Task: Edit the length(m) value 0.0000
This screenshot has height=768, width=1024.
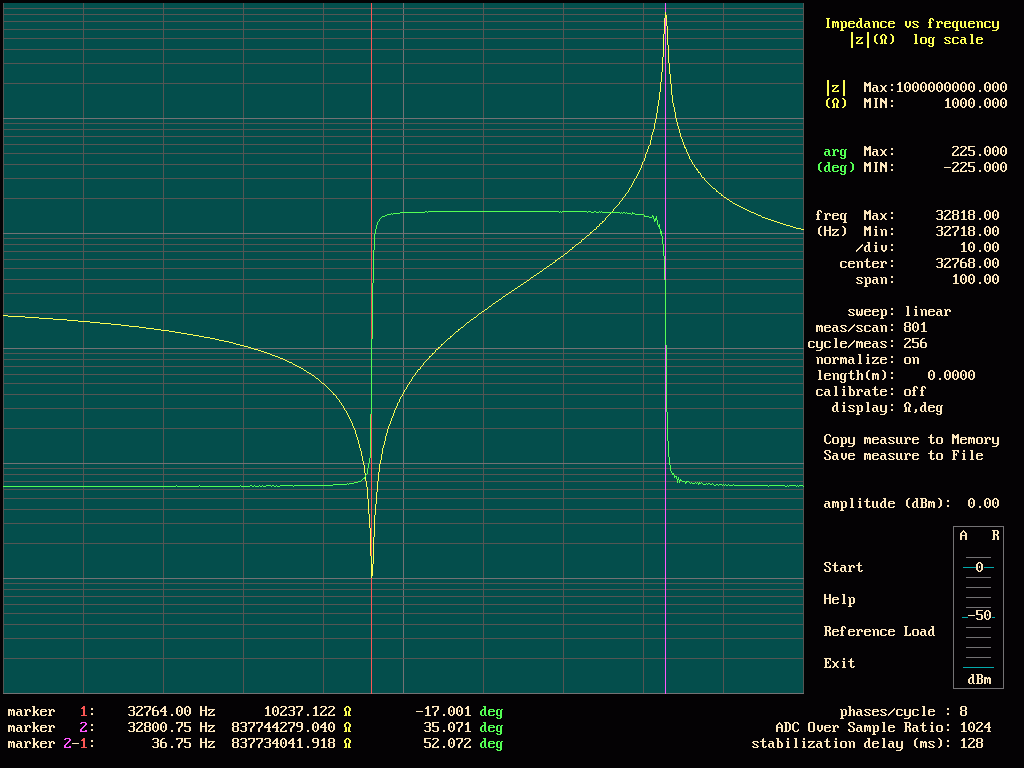Action: point(951,376)
